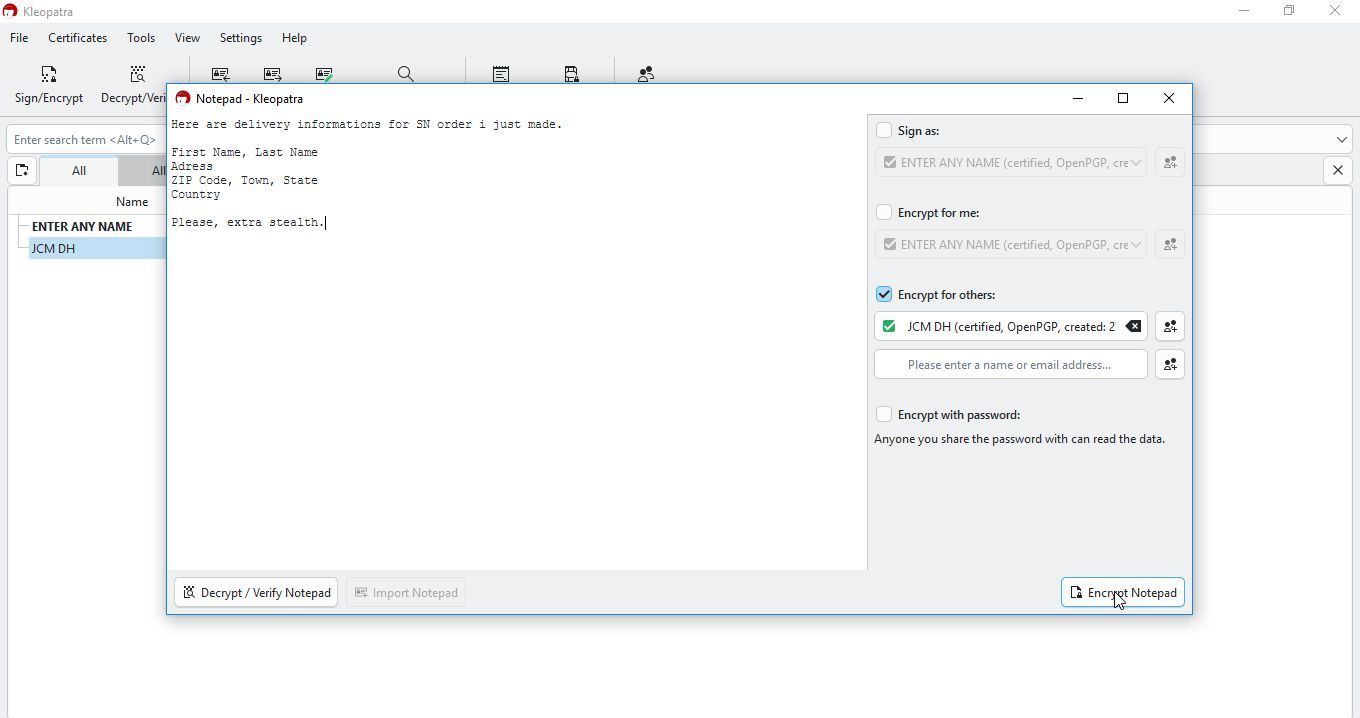Close the main Kleopatra window
The height and width of the screenshot is (718, 1360).
(x=1335, y=11)
